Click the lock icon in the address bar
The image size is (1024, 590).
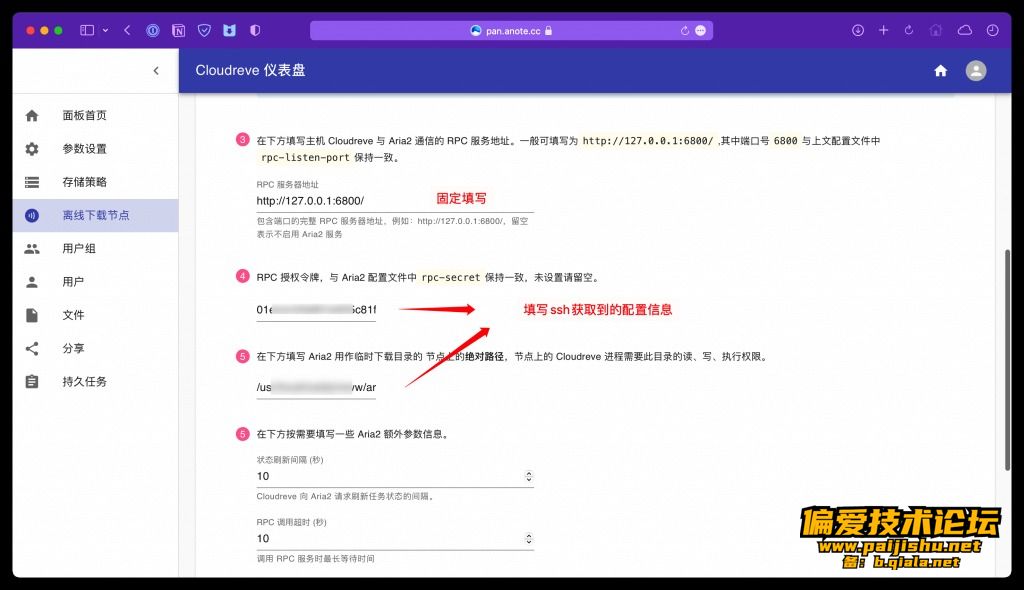pos(549,31)
